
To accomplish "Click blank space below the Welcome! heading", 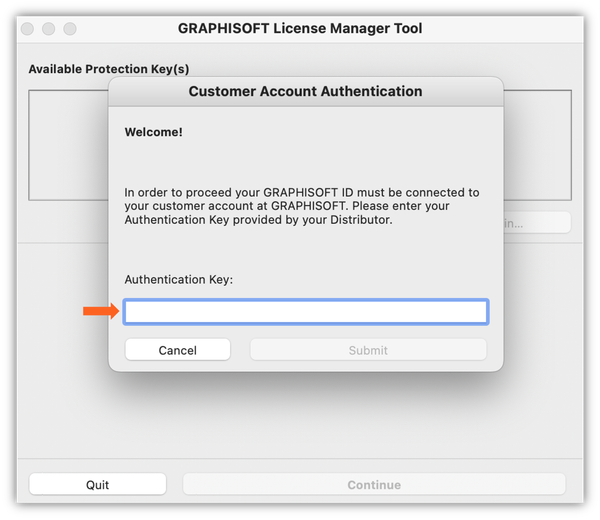I will tap(300, 160).
